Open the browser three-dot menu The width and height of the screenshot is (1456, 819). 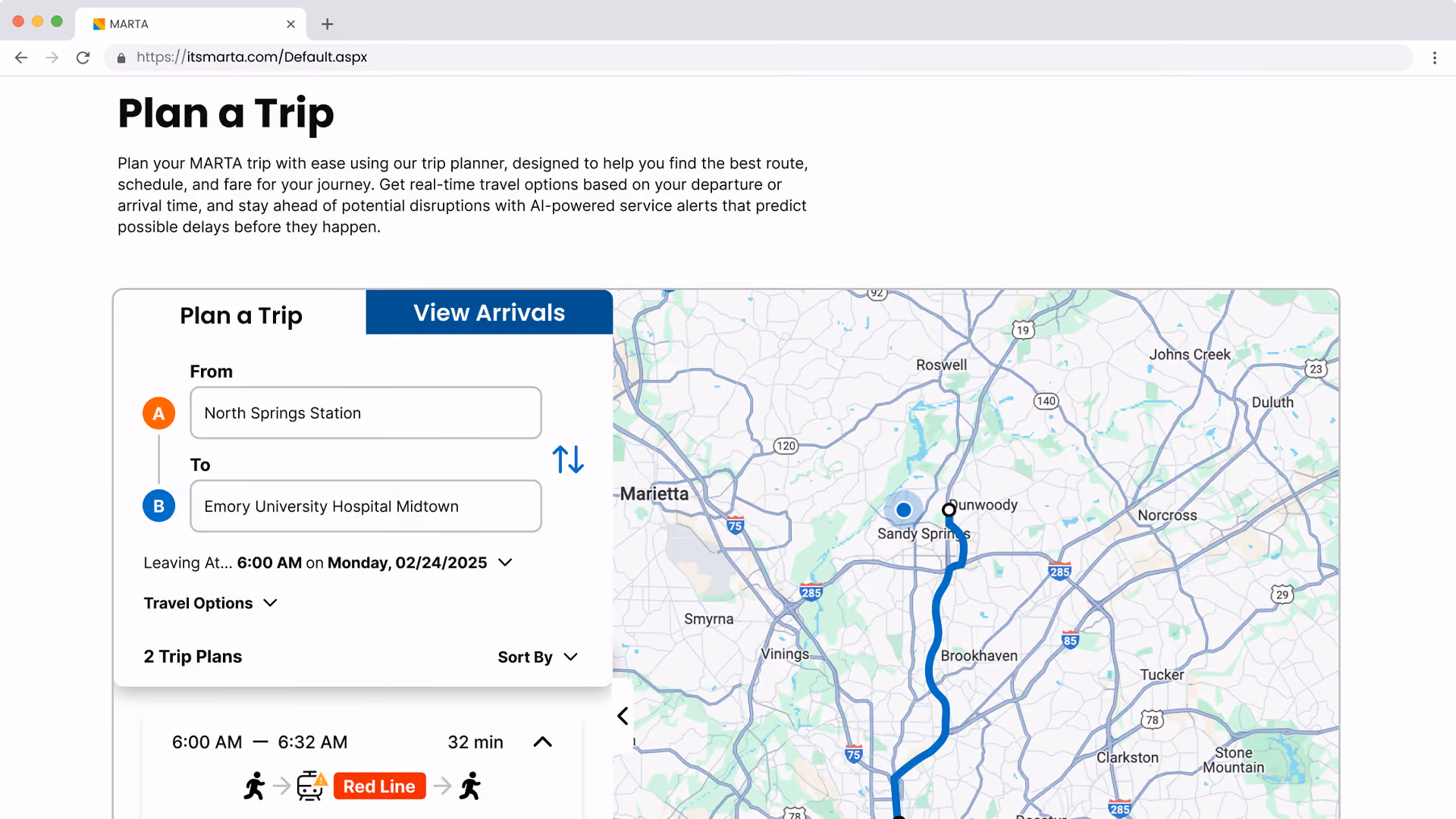click(1434, 58)
